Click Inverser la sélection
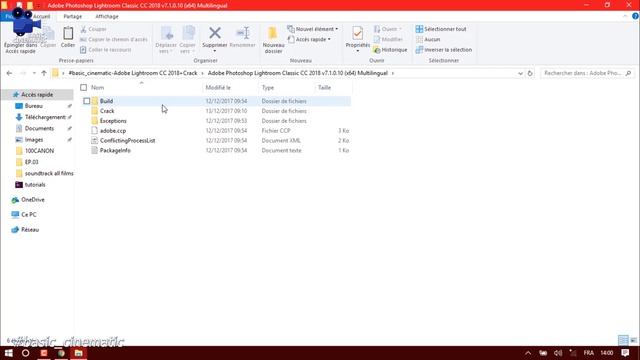This screenshot has width=640, height=360. (x=444, y=50)
